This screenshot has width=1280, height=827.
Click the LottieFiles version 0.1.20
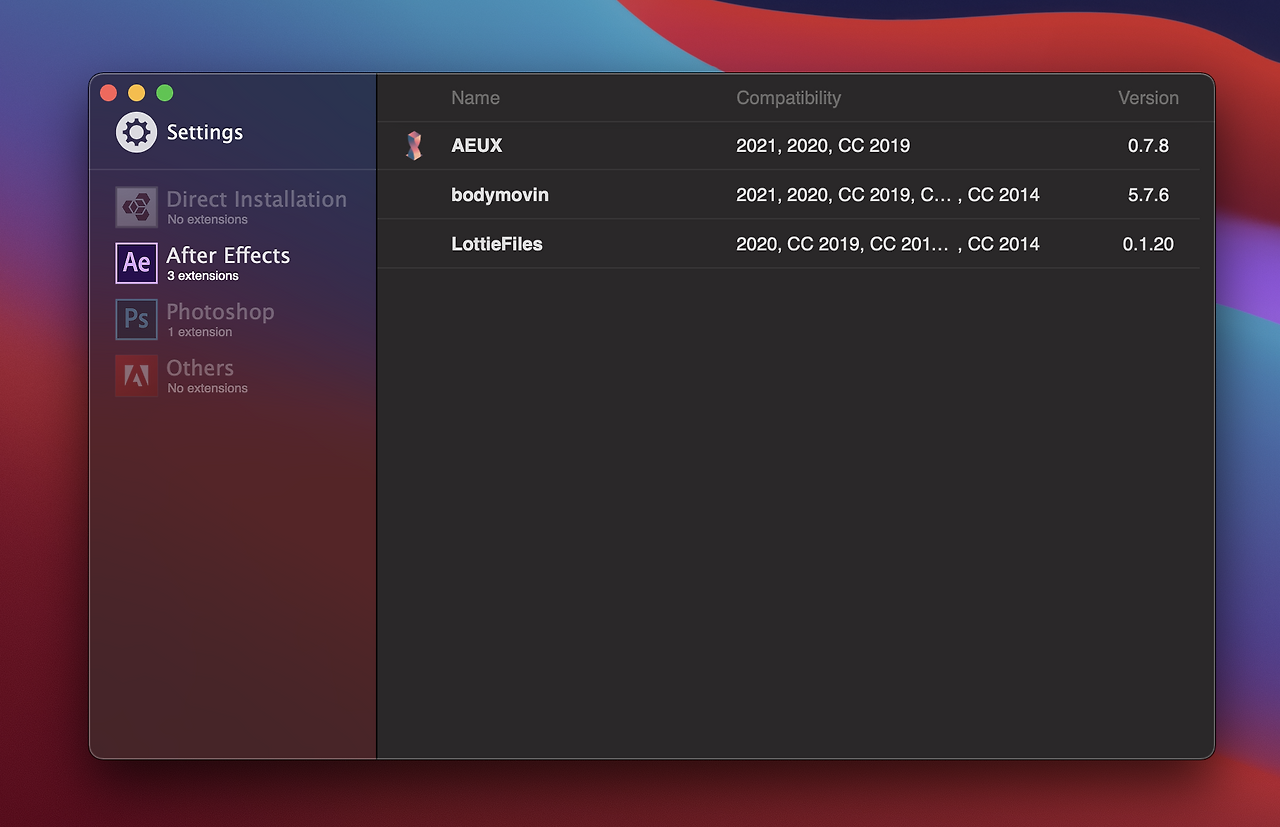[x=1148, y=244]
